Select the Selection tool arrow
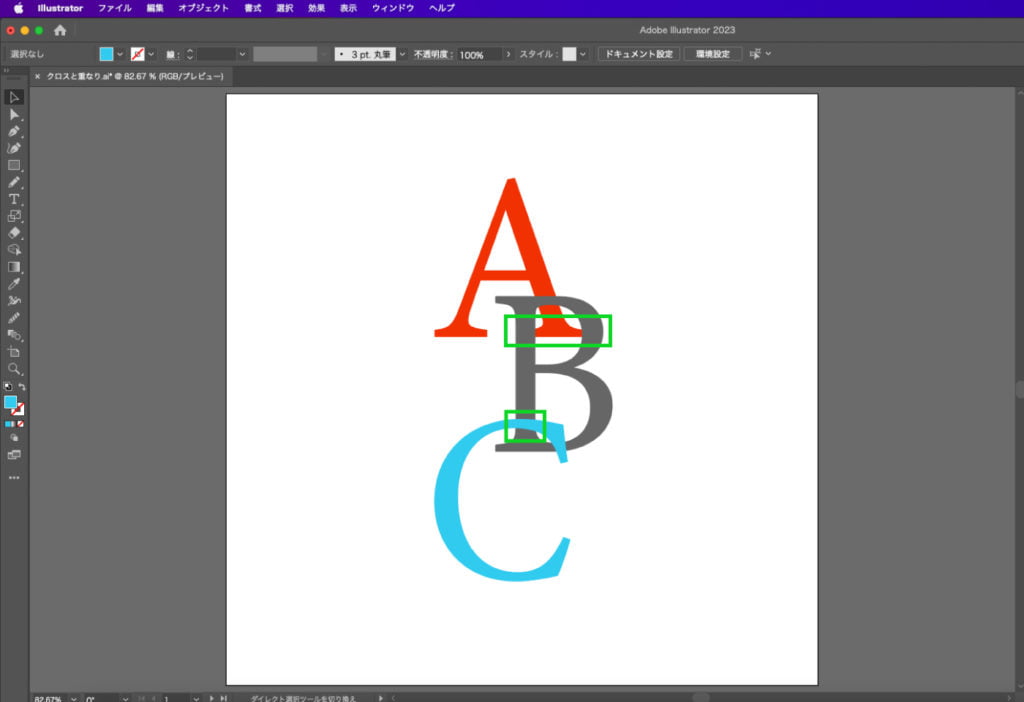 tap(14, 97)
